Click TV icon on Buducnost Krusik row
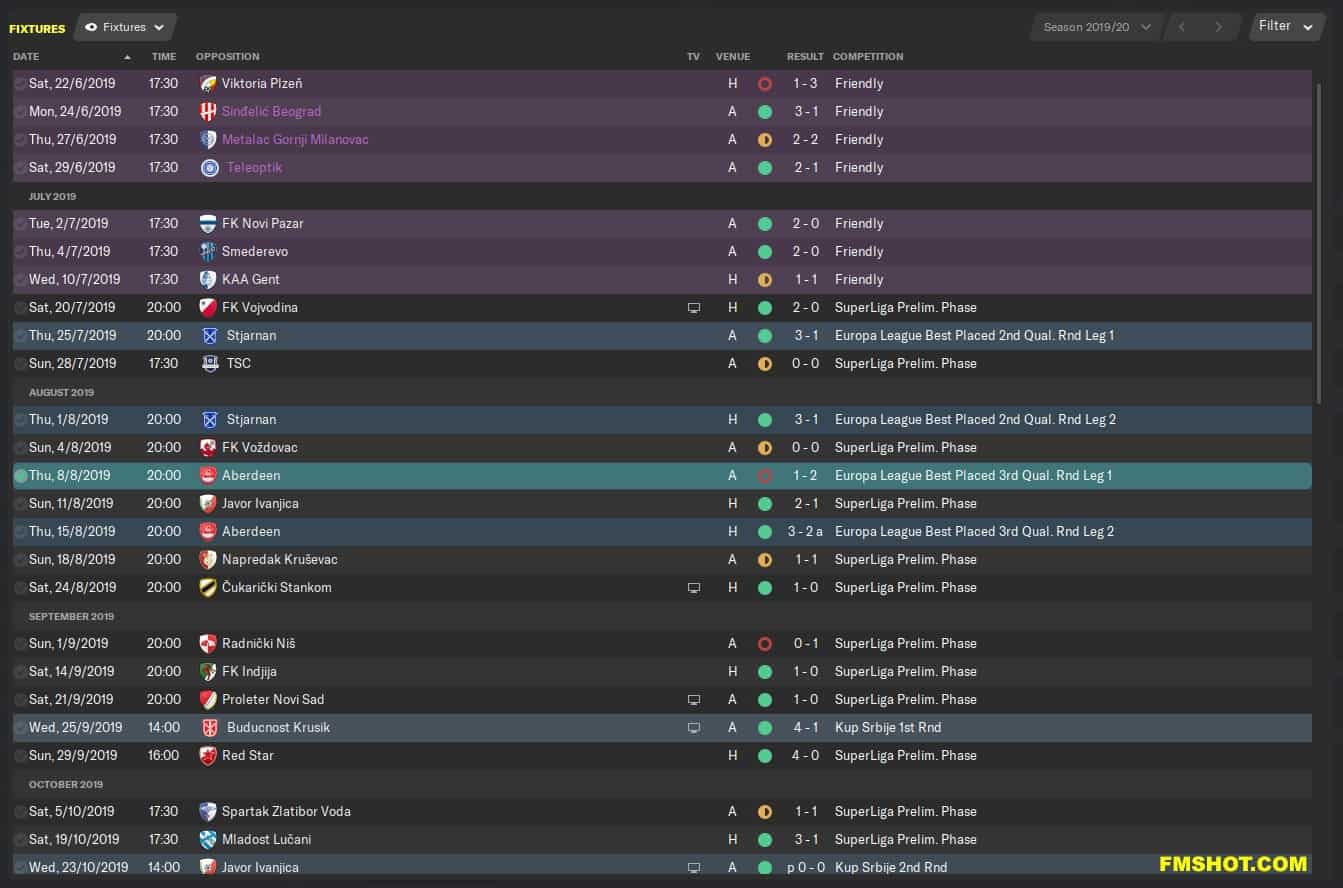 click(x=694, y=728)
